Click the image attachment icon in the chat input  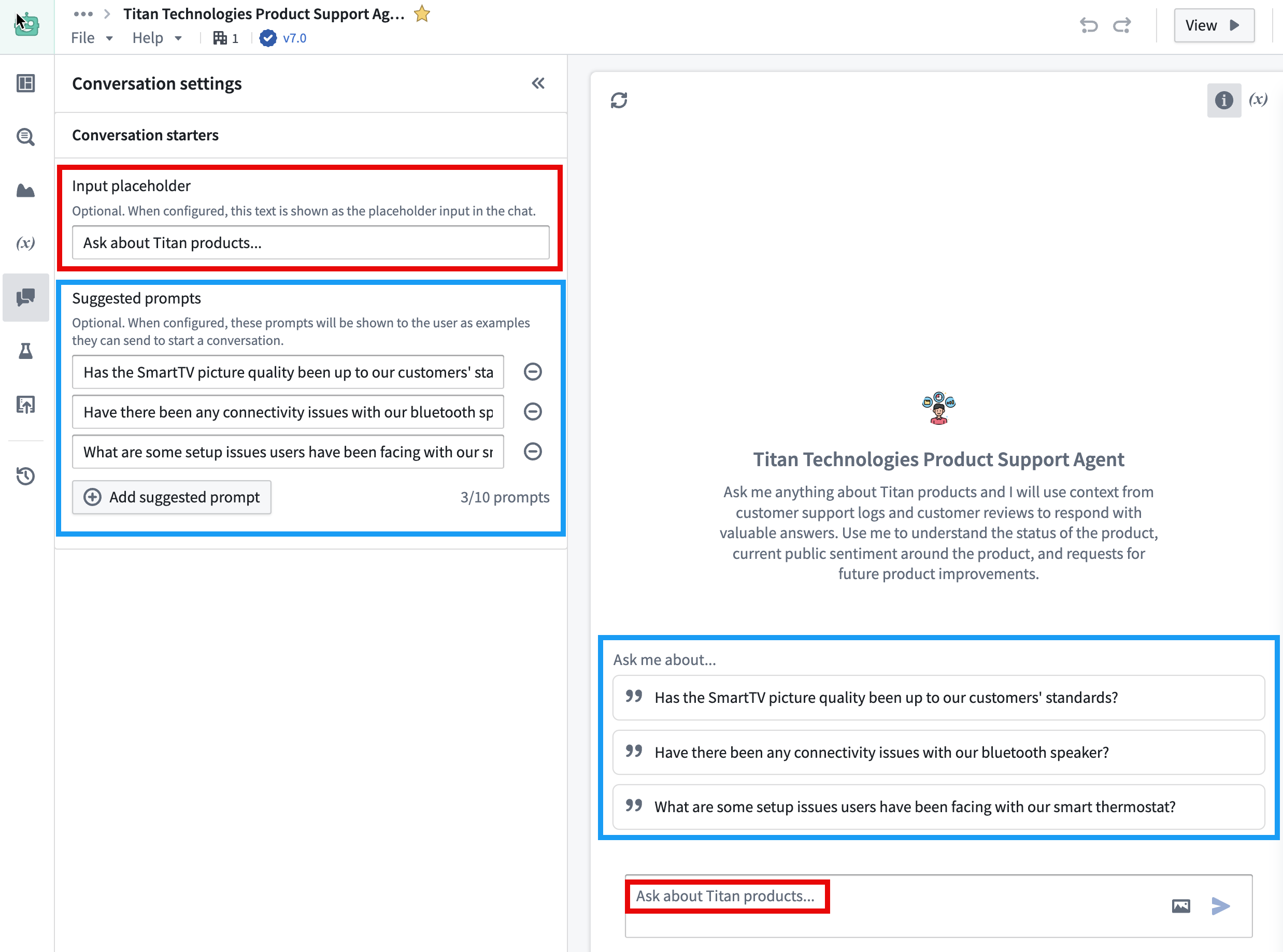pyautogui.click(x=1180, y=905)
